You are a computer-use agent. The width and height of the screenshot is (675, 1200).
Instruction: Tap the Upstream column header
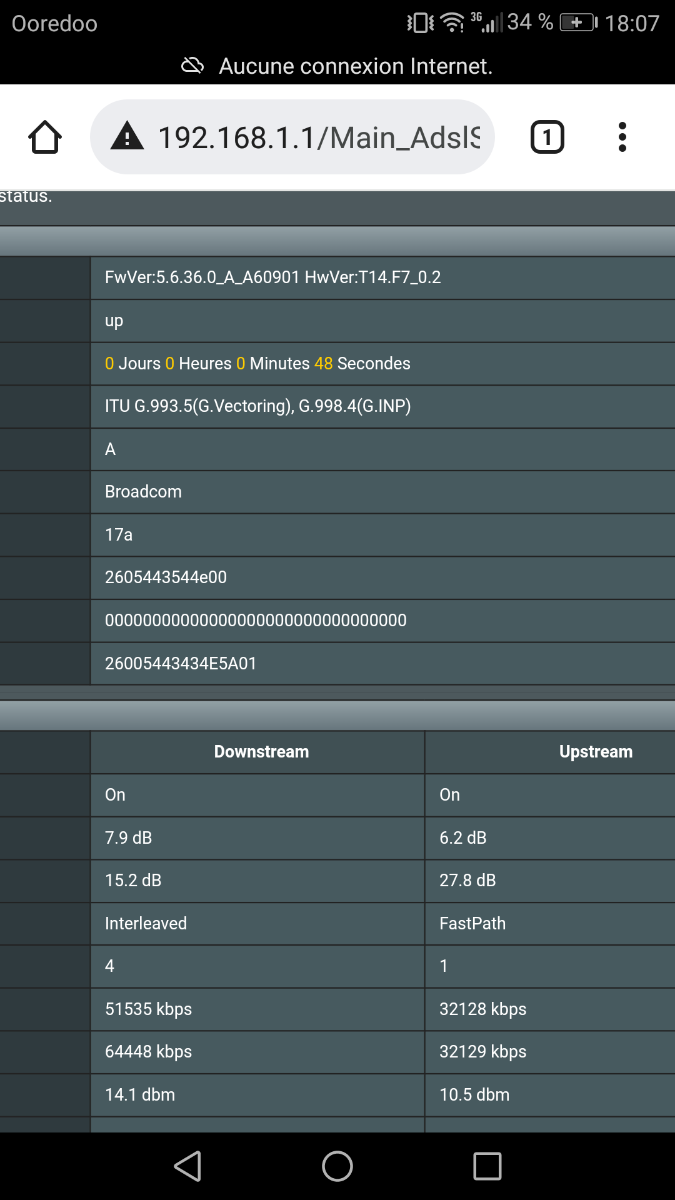pos(596,752)
